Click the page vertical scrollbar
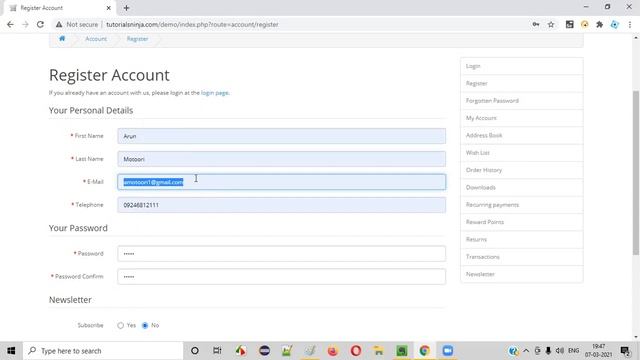 636,173
